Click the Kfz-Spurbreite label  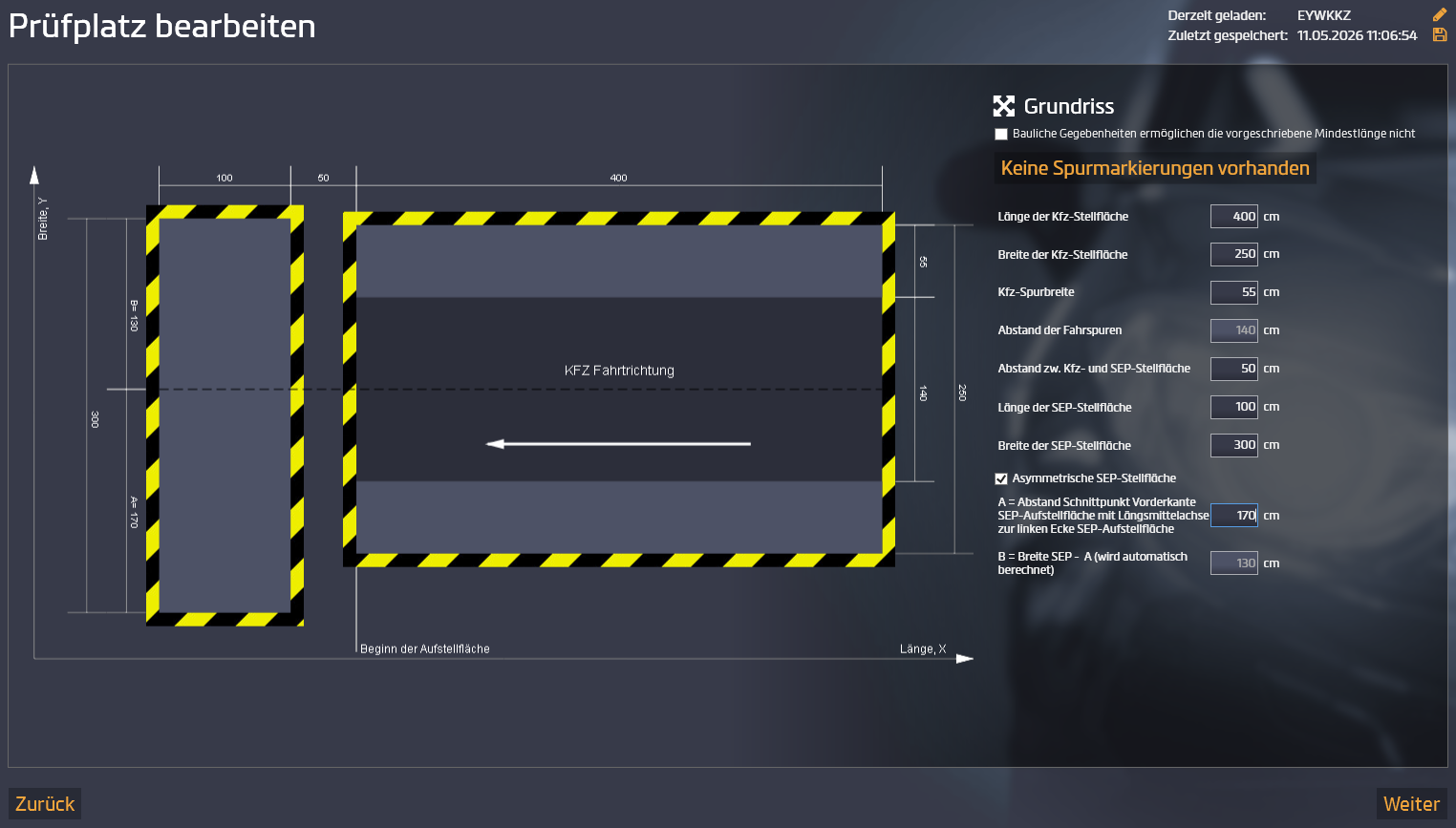point(1036,292)
